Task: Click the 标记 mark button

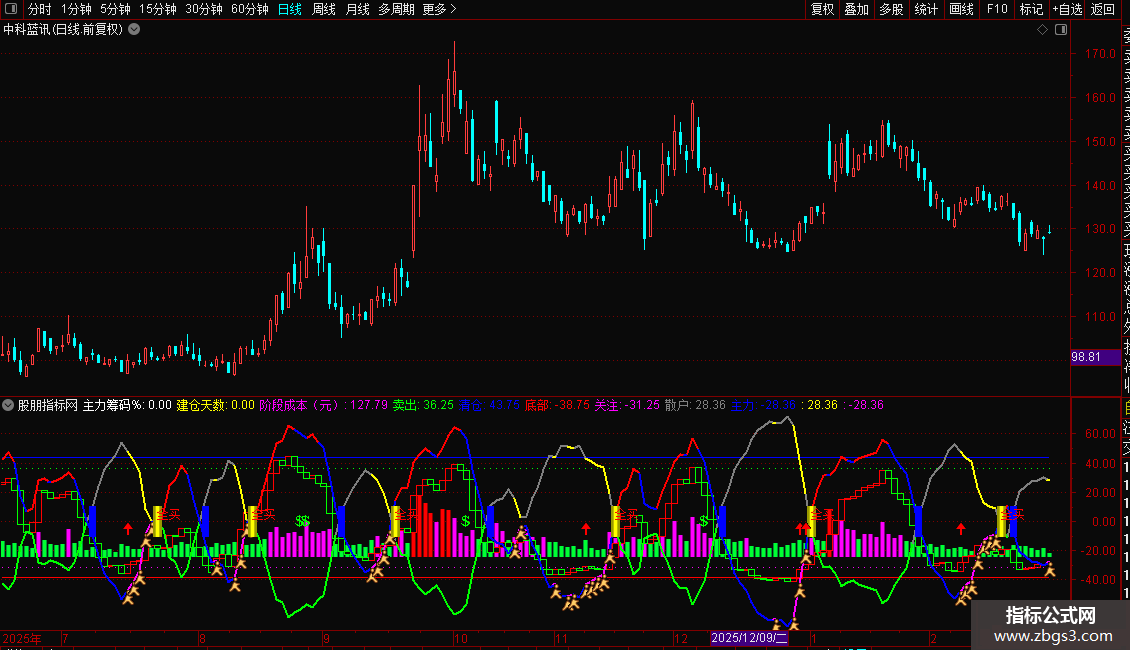Action: [1031, 9]
